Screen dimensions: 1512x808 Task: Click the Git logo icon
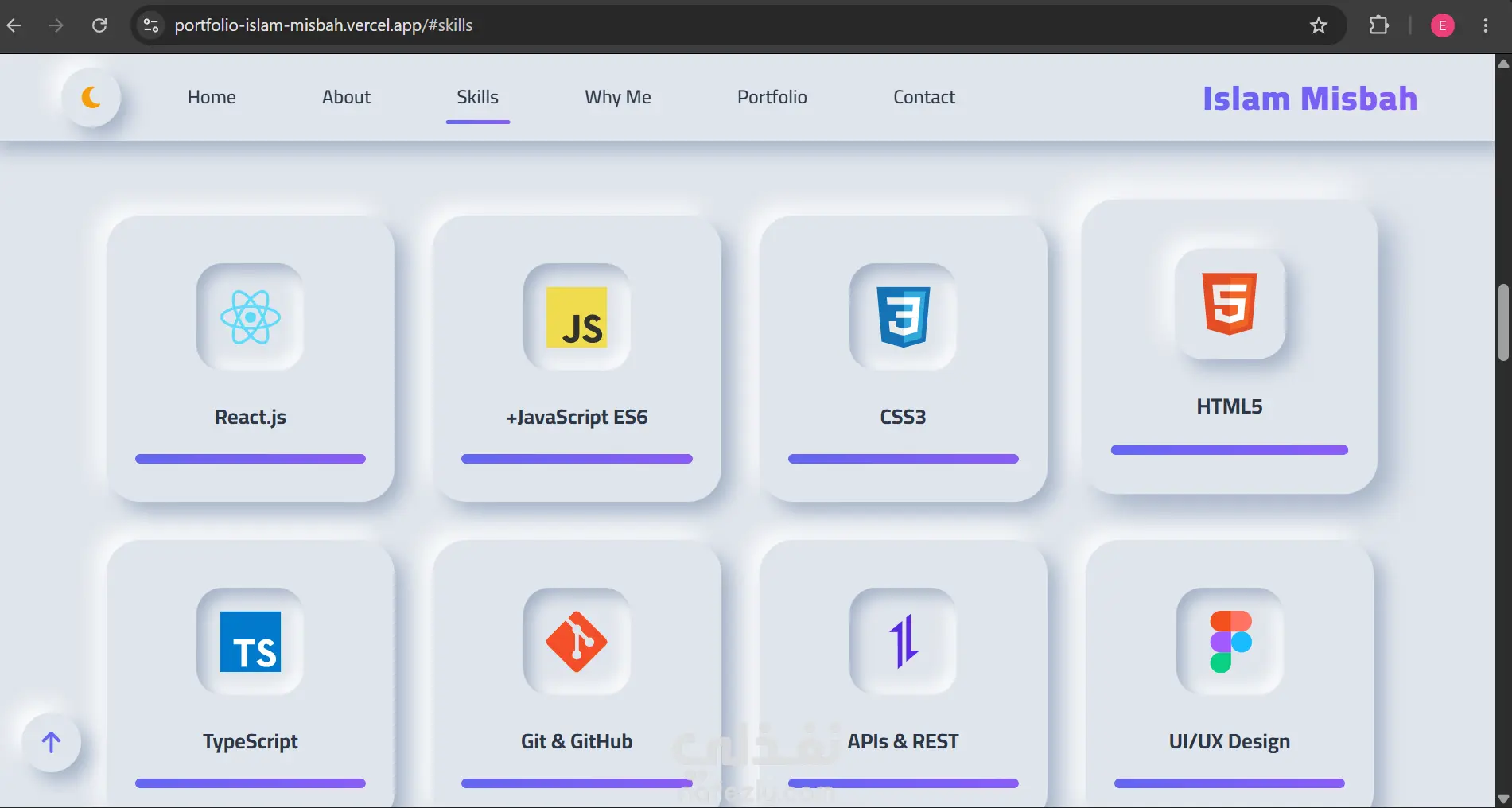(x=577, y=642)
